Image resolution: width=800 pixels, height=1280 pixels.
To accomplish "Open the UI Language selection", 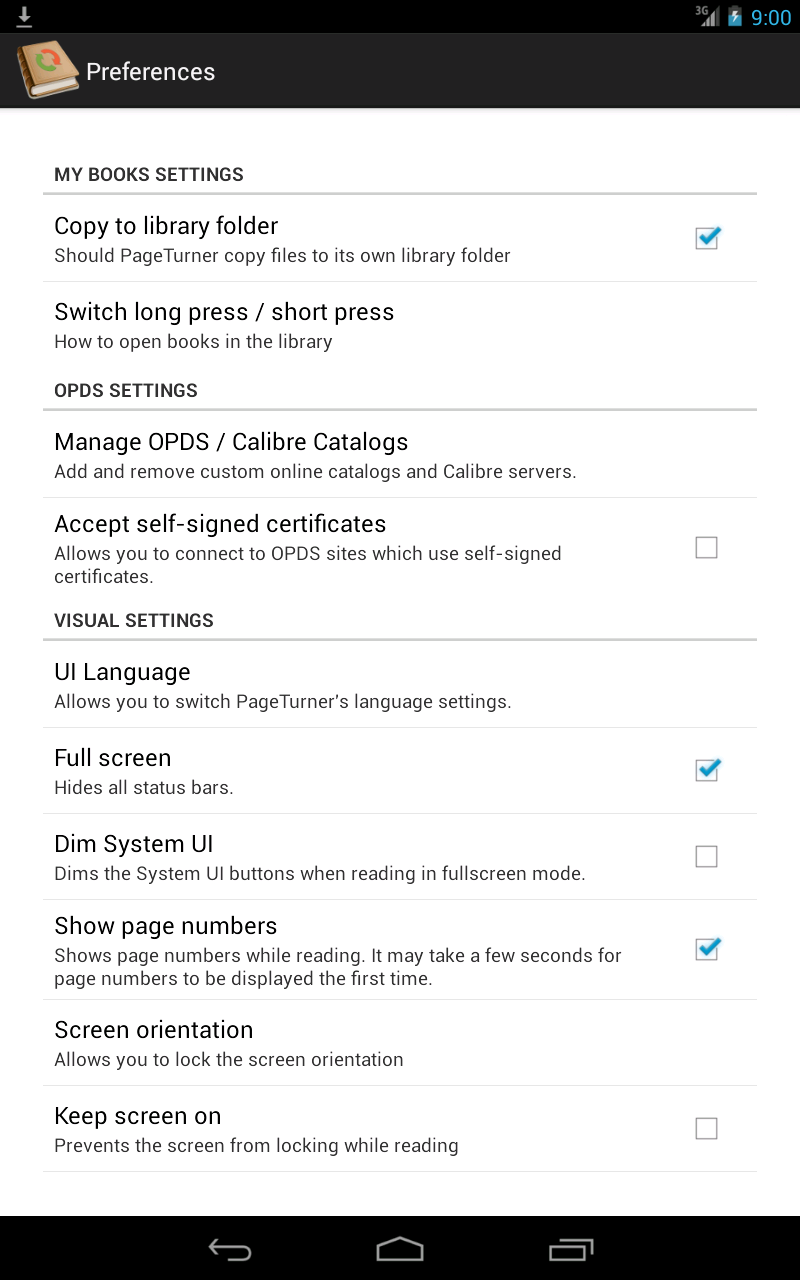I will (x=405, y=685).
